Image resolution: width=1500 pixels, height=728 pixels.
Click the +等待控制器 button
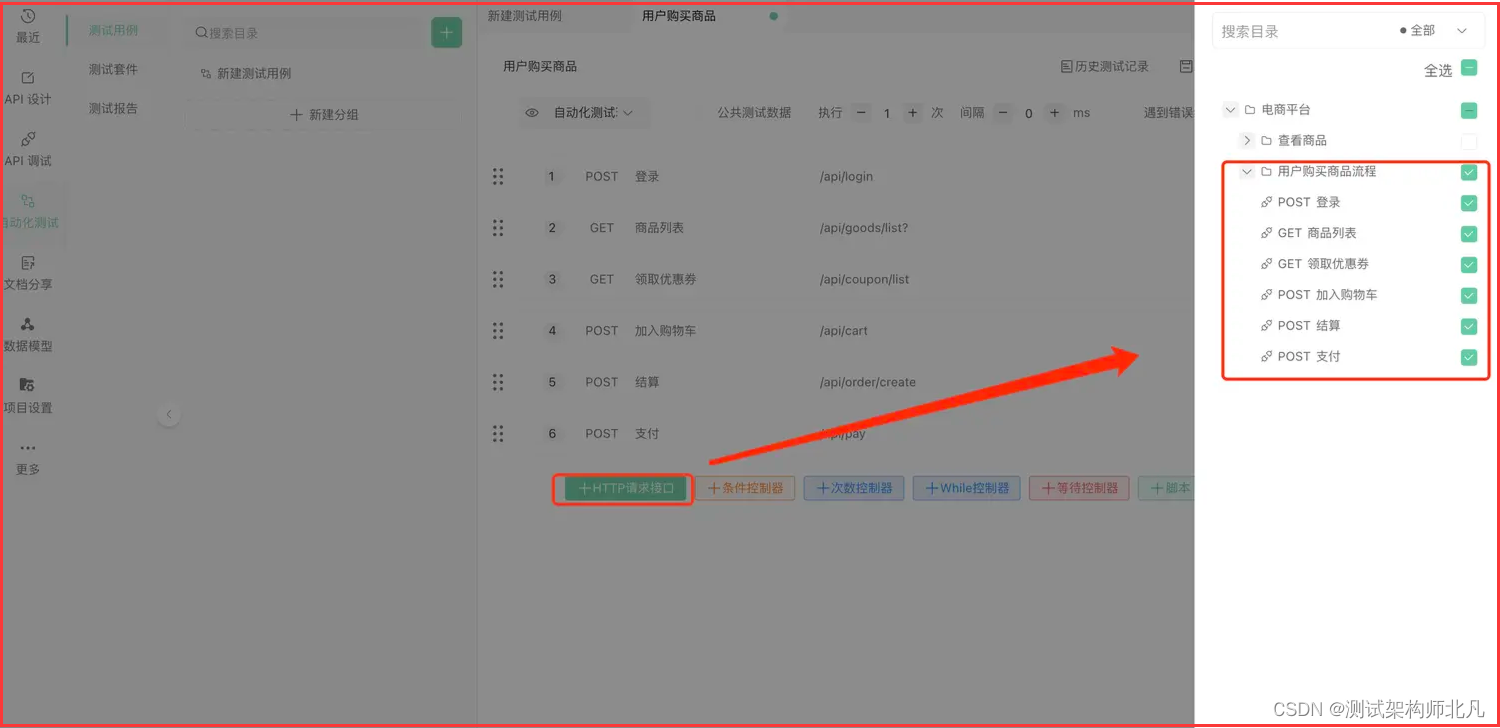pyautogui.click(x=1080, y=489)
